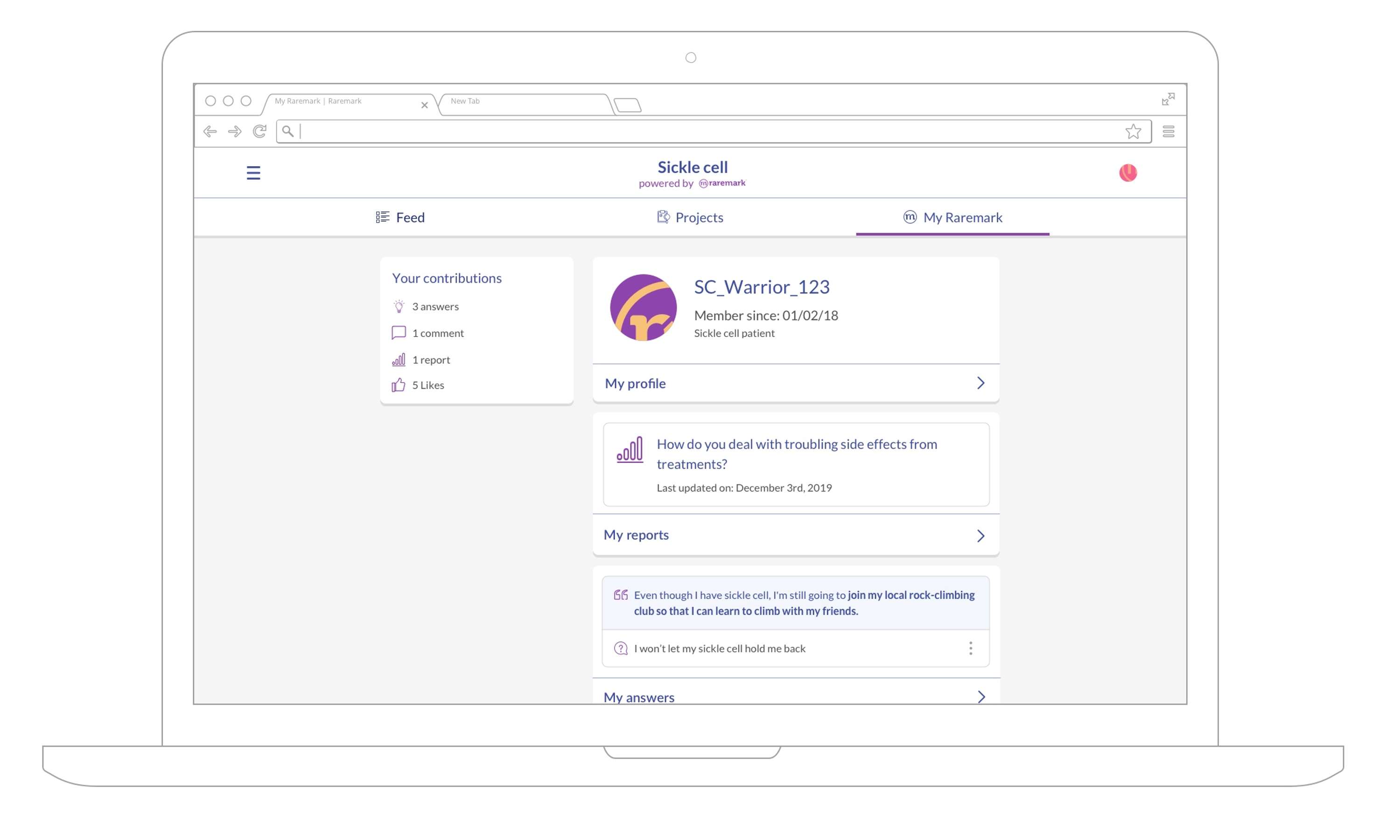Screen dimensions: 1400x840
Task: Switch to the Projects tab
Action: point(690,217)
